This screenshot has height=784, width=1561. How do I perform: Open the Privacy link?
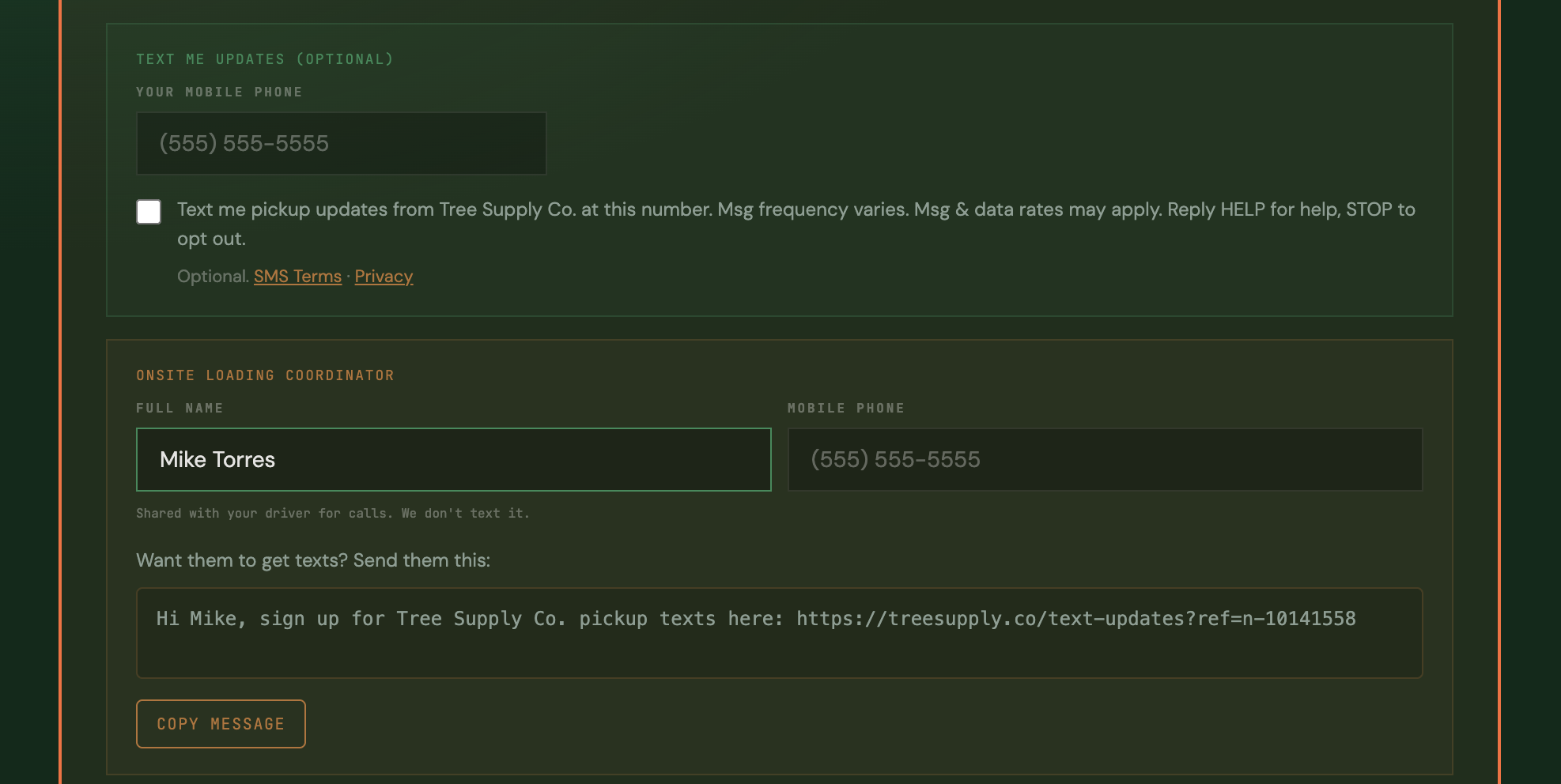384,277
